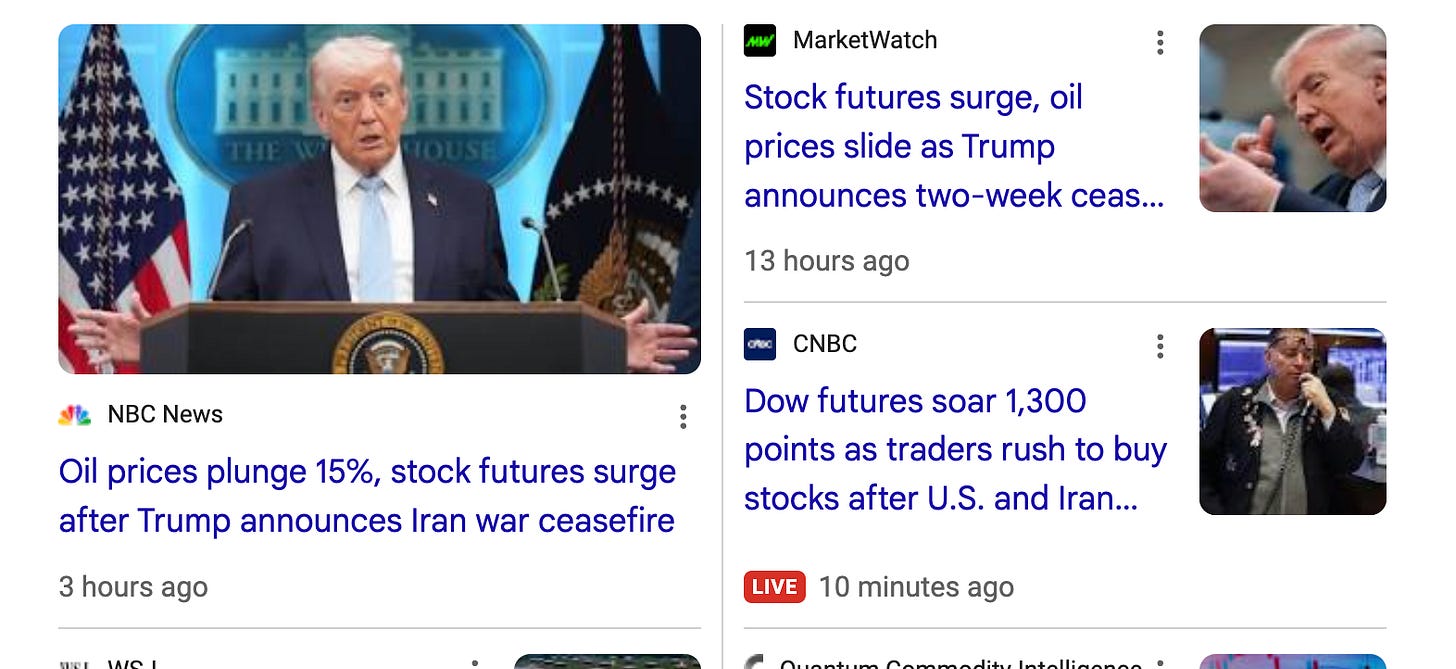Open the CNBC Dow futures headline
The height and width of the screenshot is (669, 1456).
point(953,449)
